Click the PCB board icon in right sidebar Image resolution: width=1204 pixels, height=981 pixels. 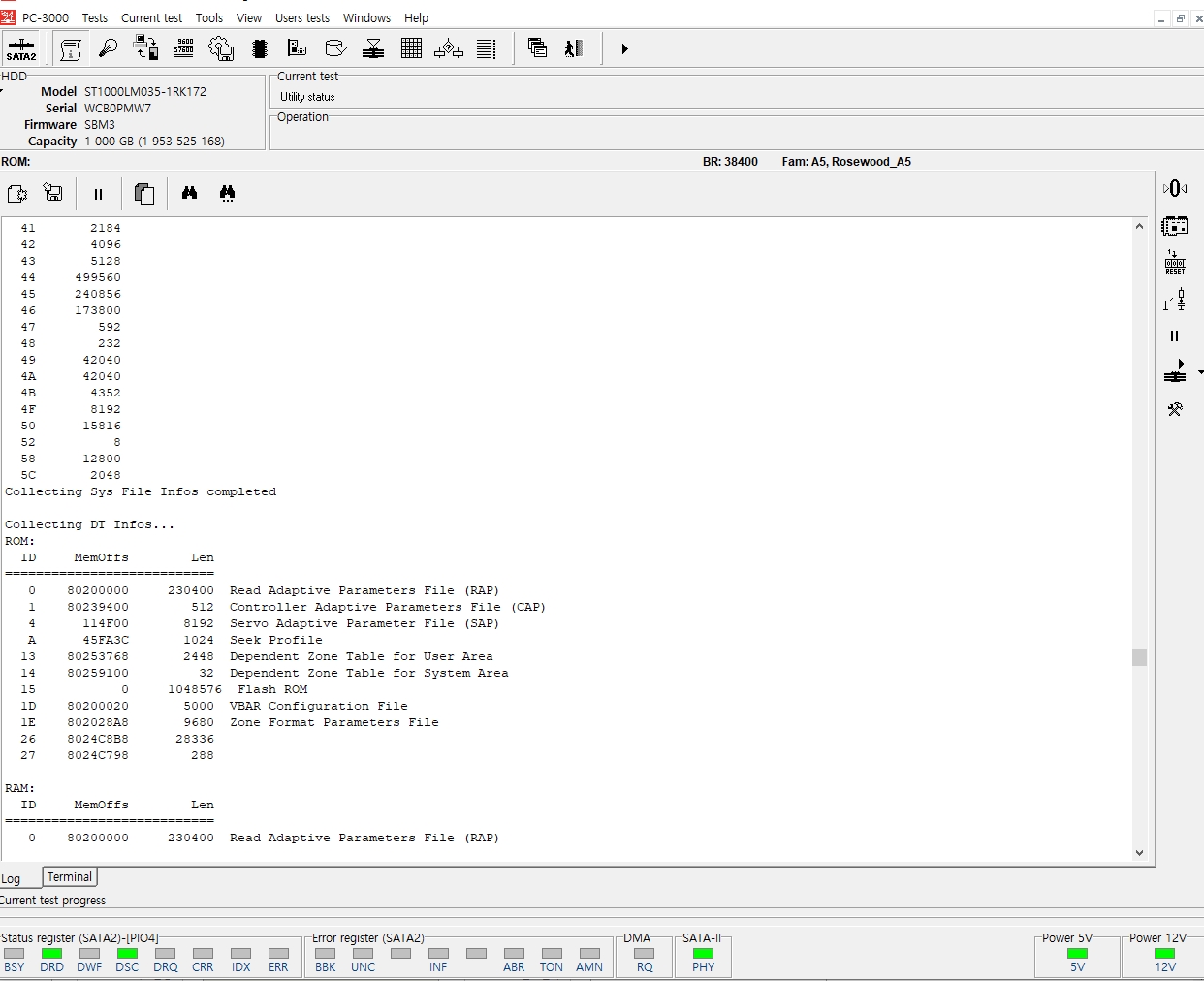(x=1175, y=226)
